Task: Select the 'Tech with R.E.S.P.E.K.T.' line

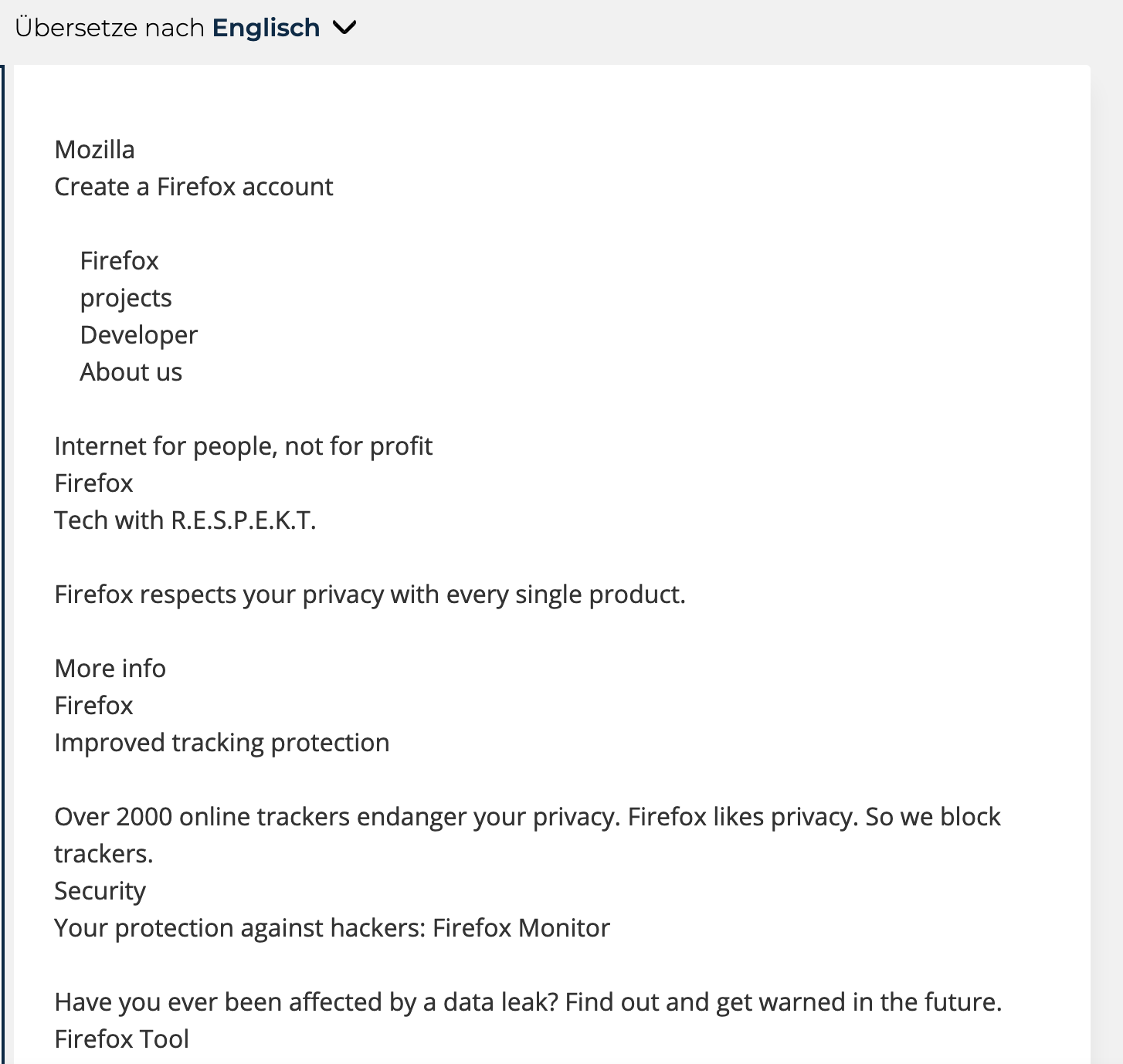Action: 185,520
